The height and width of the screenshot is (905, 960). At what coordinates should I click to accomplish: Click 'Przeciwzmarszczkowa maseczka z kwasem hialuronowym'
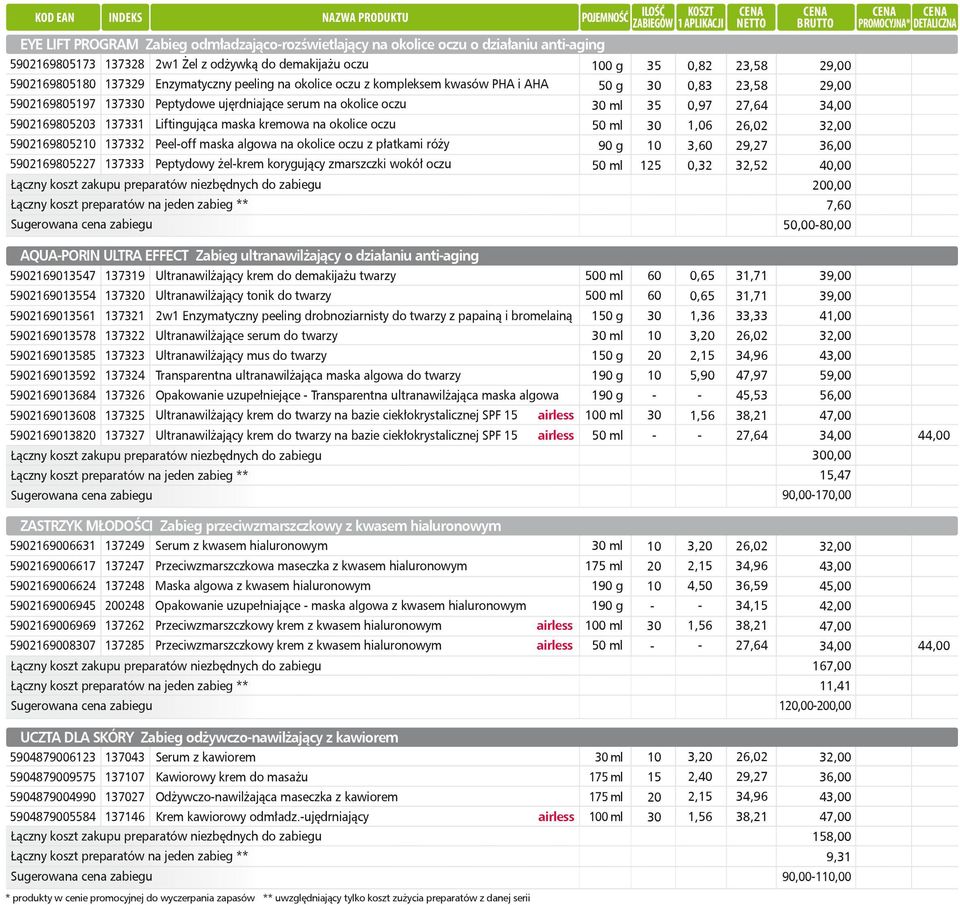point(311,566)
